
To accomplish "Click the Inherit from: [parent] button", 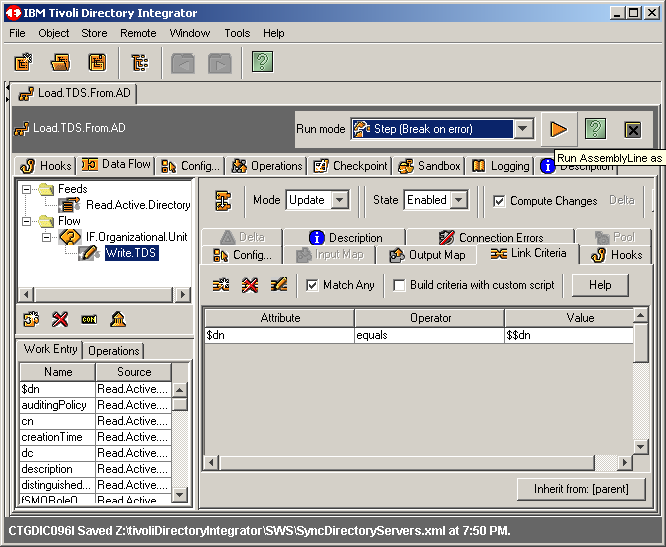I will (581, 490).
